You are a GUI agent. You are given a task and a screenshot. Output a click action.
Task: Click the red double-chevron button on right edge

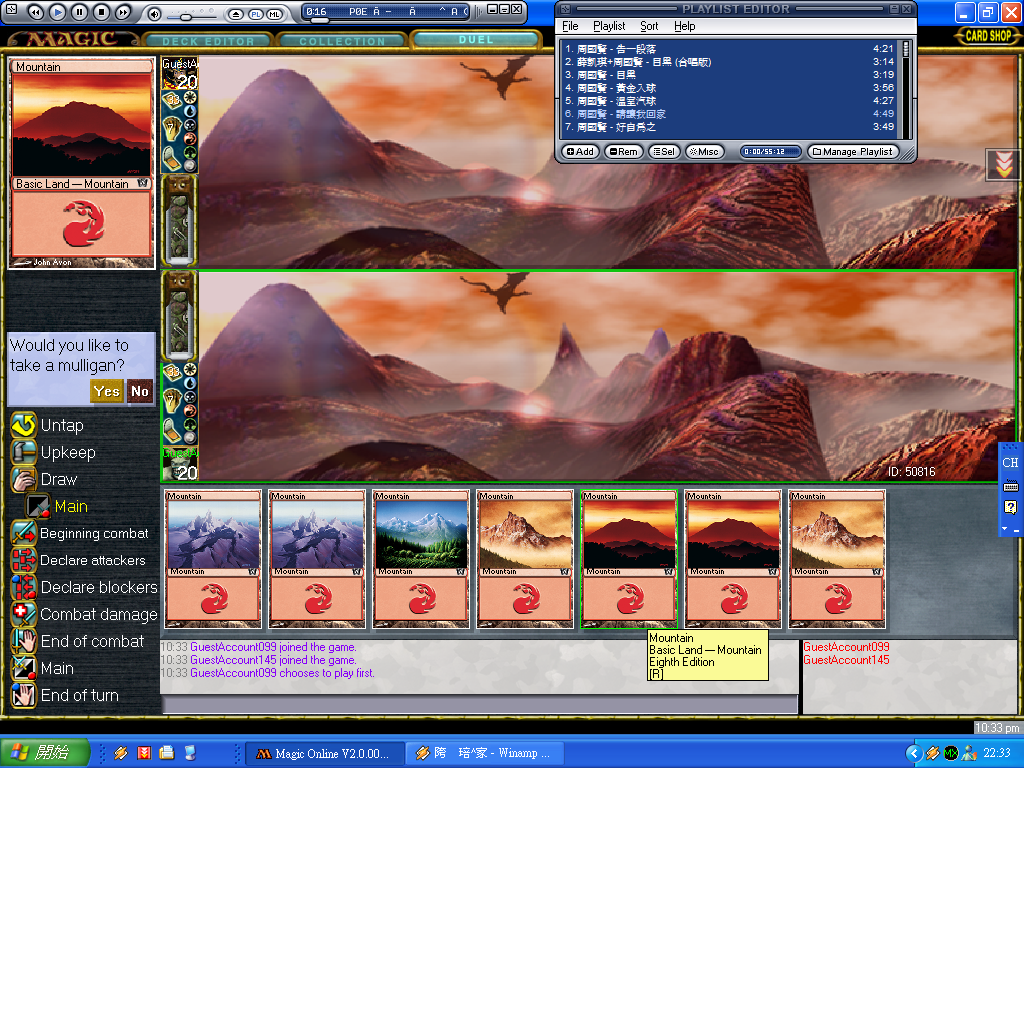point(1004,165)
